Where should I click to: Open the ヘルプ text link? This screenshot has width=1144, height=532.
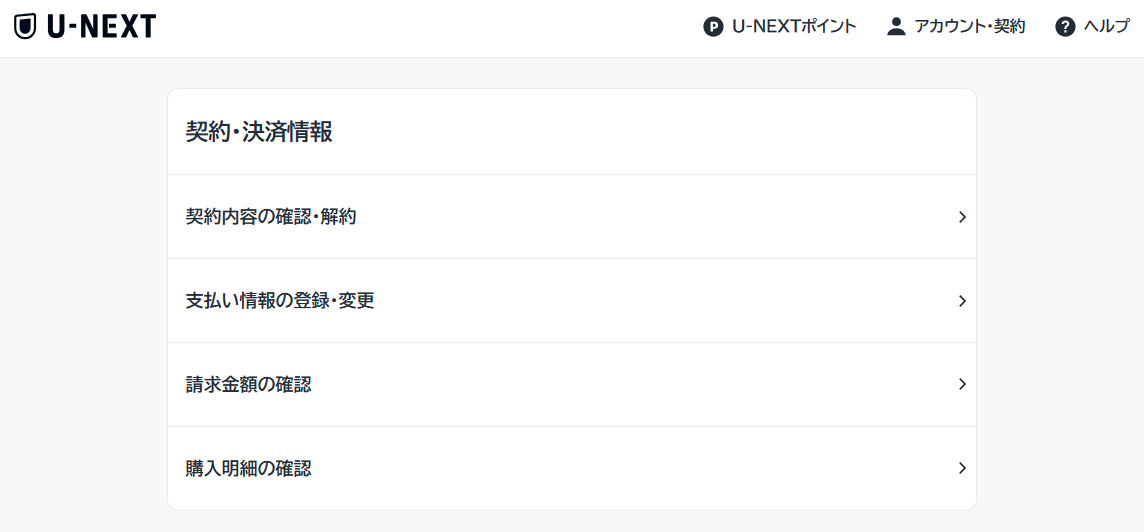[1107, 27]
